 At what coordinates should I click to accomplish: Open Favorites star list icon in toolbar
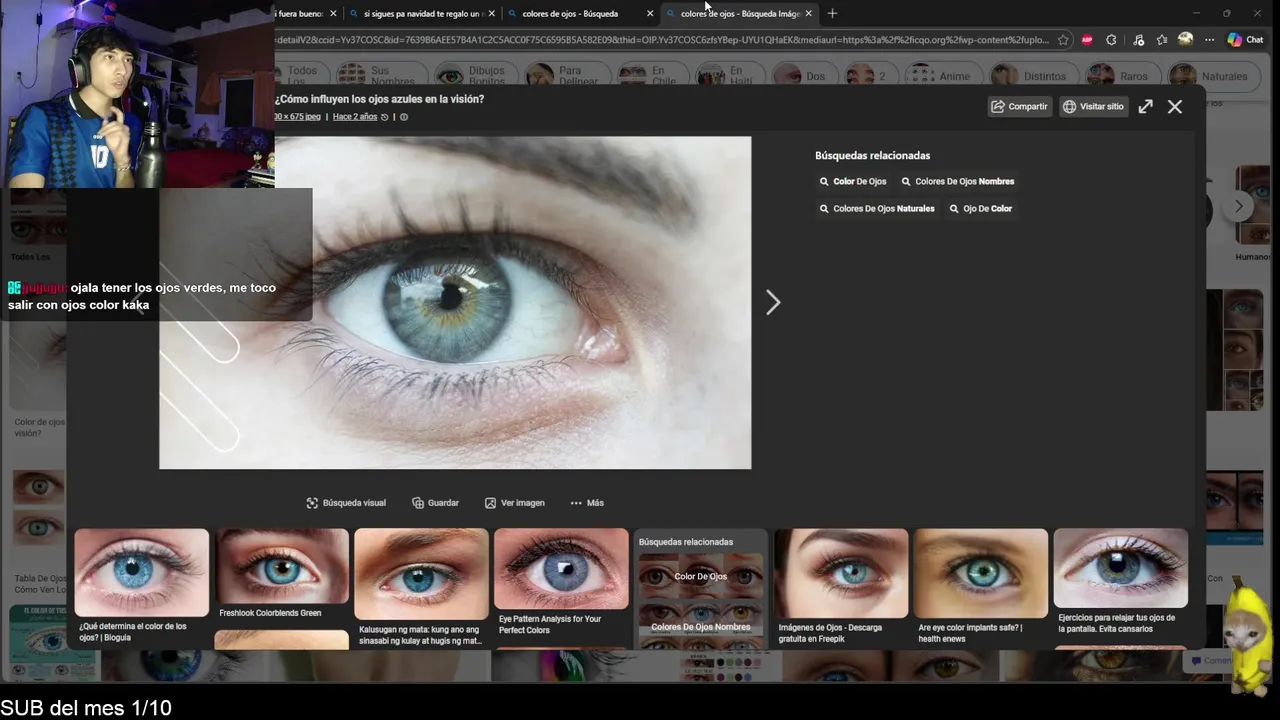click(1162, 40)
